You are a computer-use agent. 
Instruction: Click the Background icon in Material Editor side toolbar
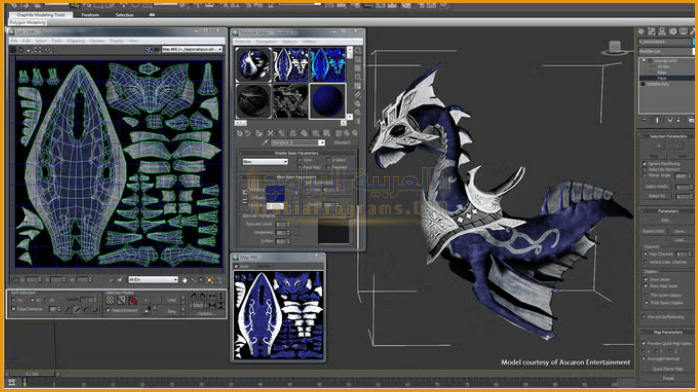point(357,69)
